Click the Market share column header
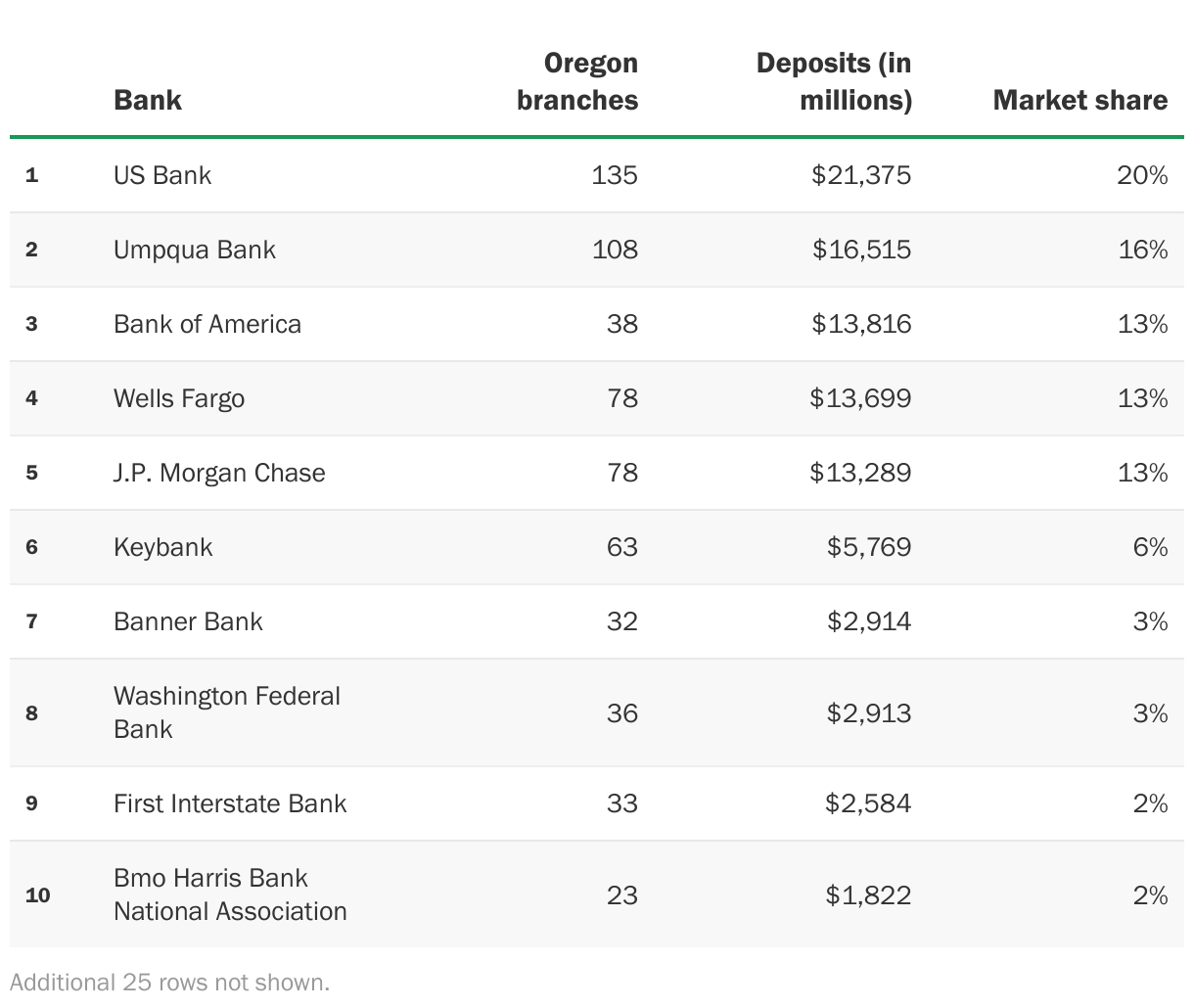The width and height of the screenshot is (1194, 1008). 1079,100
